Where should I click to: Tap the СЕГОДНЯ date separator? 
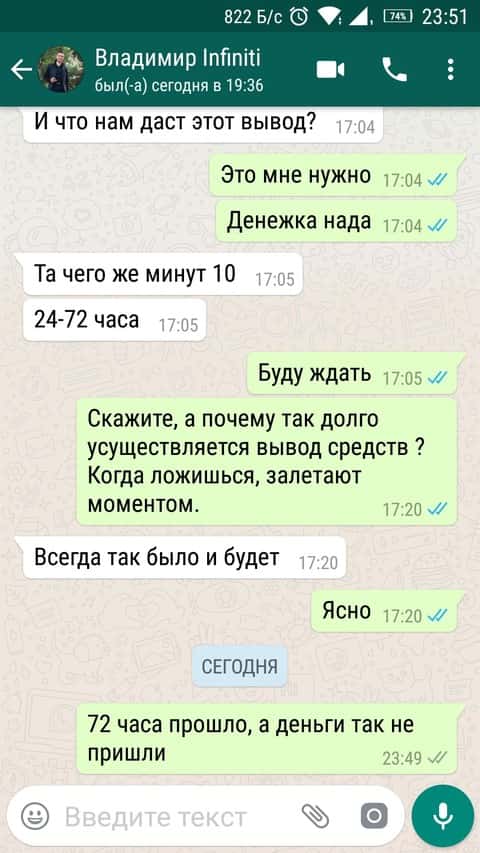[239, 666]
